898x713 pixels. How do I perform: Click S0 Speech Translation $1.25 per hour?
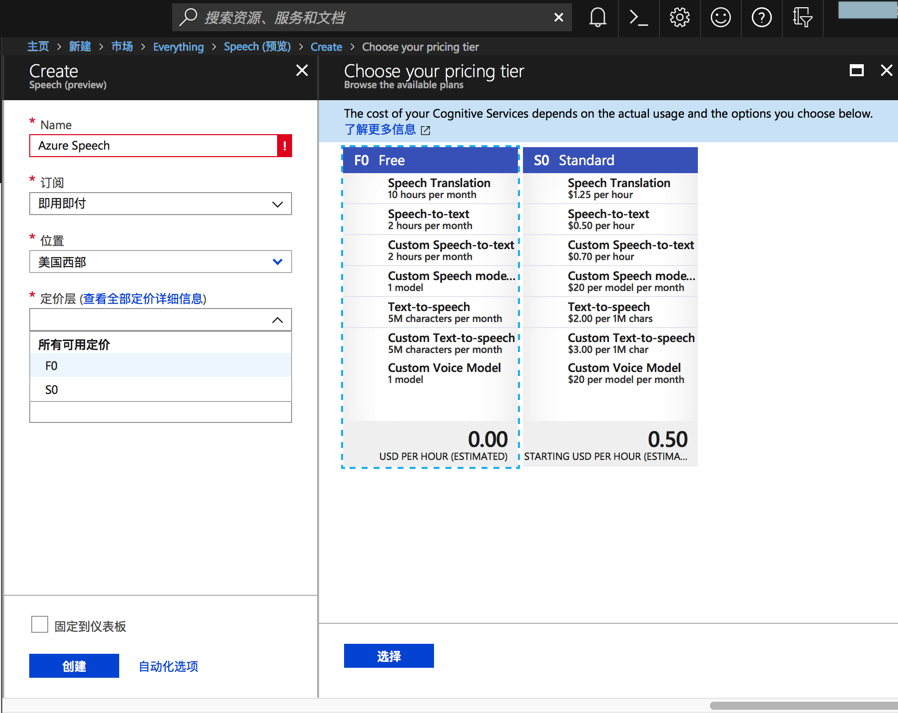pos(611,188)
